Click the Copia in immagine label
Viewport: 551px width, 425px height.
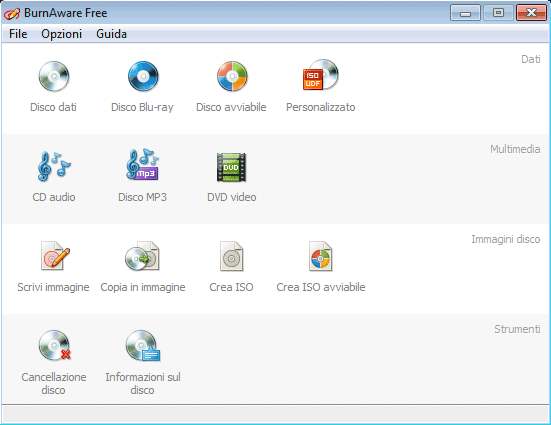[143, 287]
